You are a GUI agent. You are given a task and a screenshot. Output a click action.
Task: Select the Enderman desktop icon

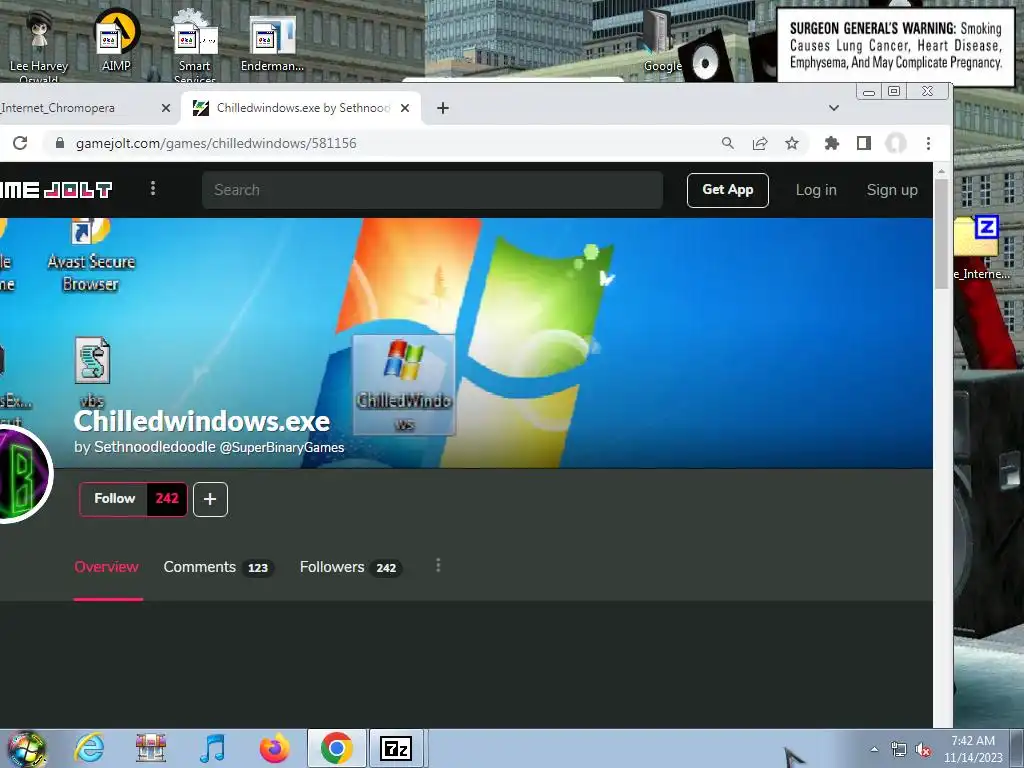[272, 43]
